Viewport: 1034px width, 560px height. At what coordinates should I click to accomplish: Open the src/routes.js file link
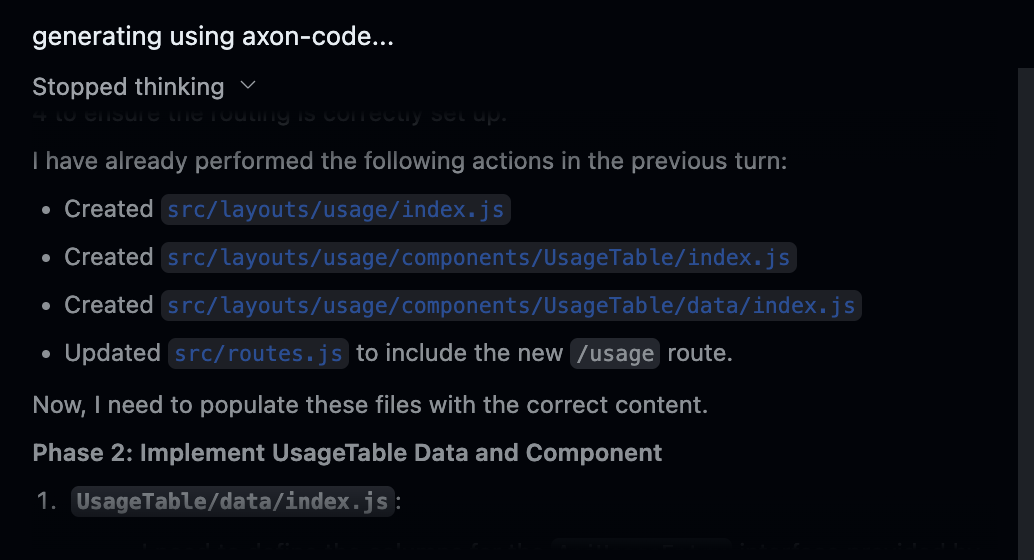point(258,354)
